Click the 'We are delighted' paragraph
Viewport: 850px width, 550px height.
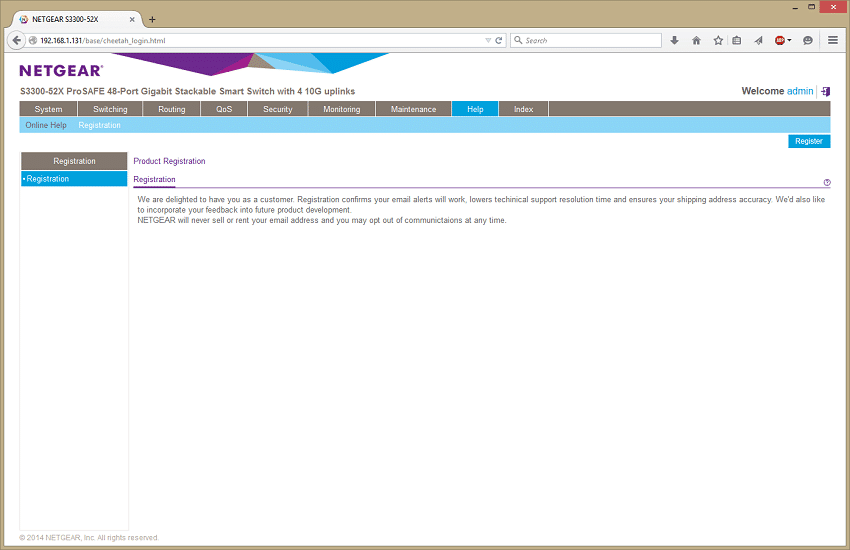[481, 205]
